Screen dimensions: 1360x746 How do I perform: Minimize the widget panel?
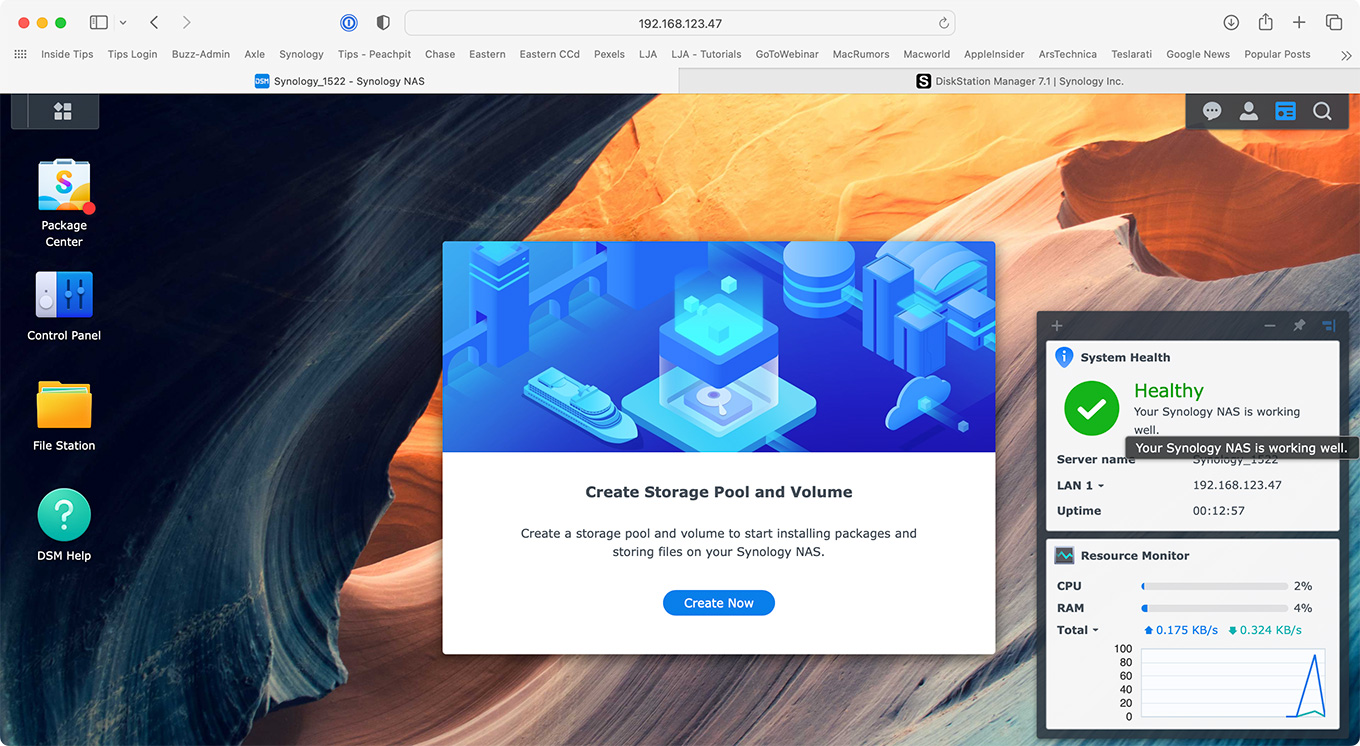[1270, 326]
